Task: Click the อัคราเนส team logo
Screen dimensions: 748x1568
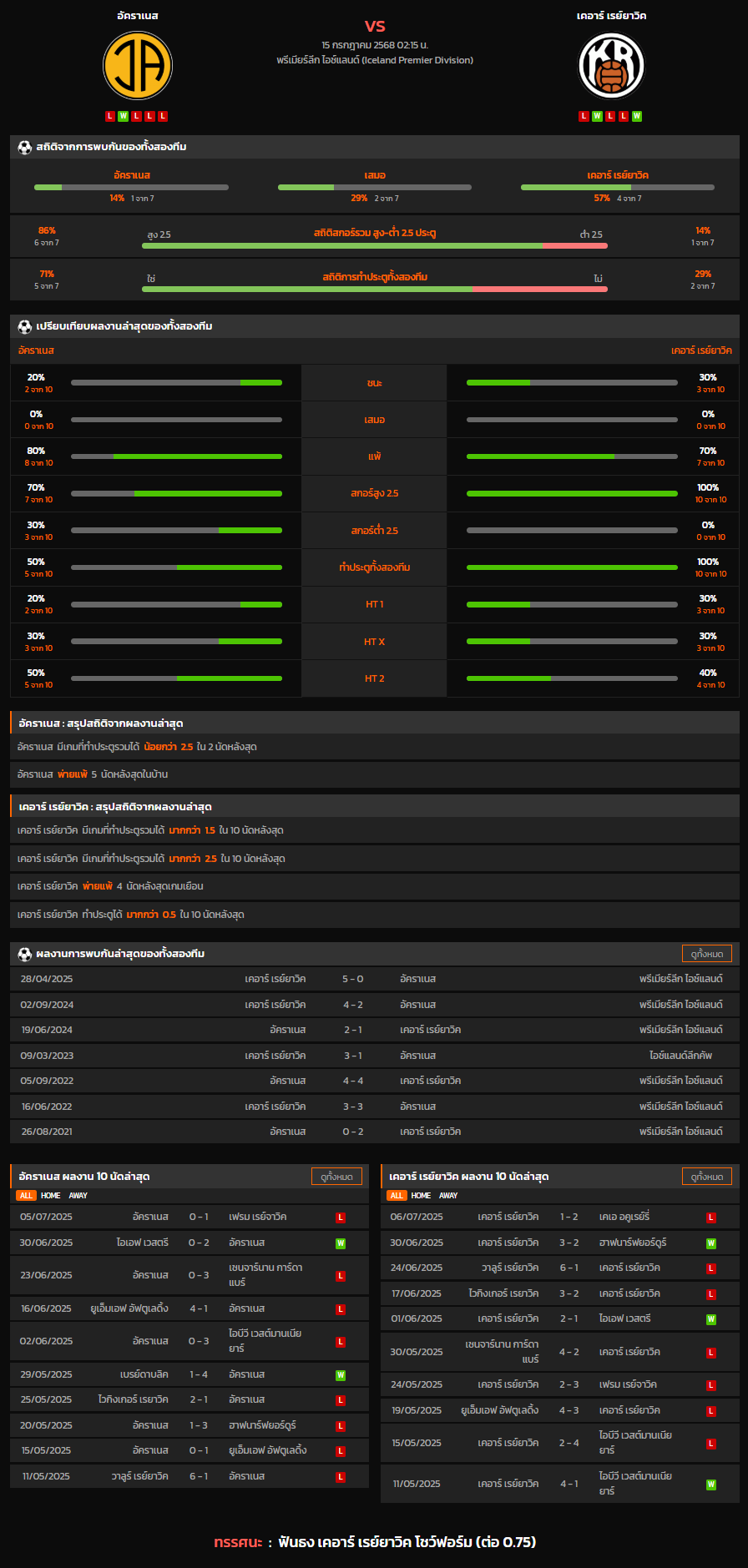Action: (138, 66)
